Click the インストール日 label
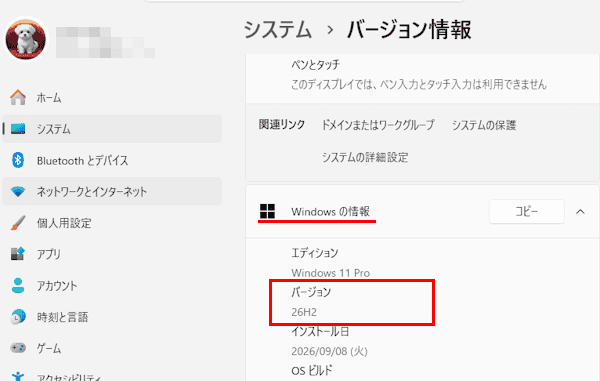Viewport: 600px width, 381px height. tap(320, 331)
